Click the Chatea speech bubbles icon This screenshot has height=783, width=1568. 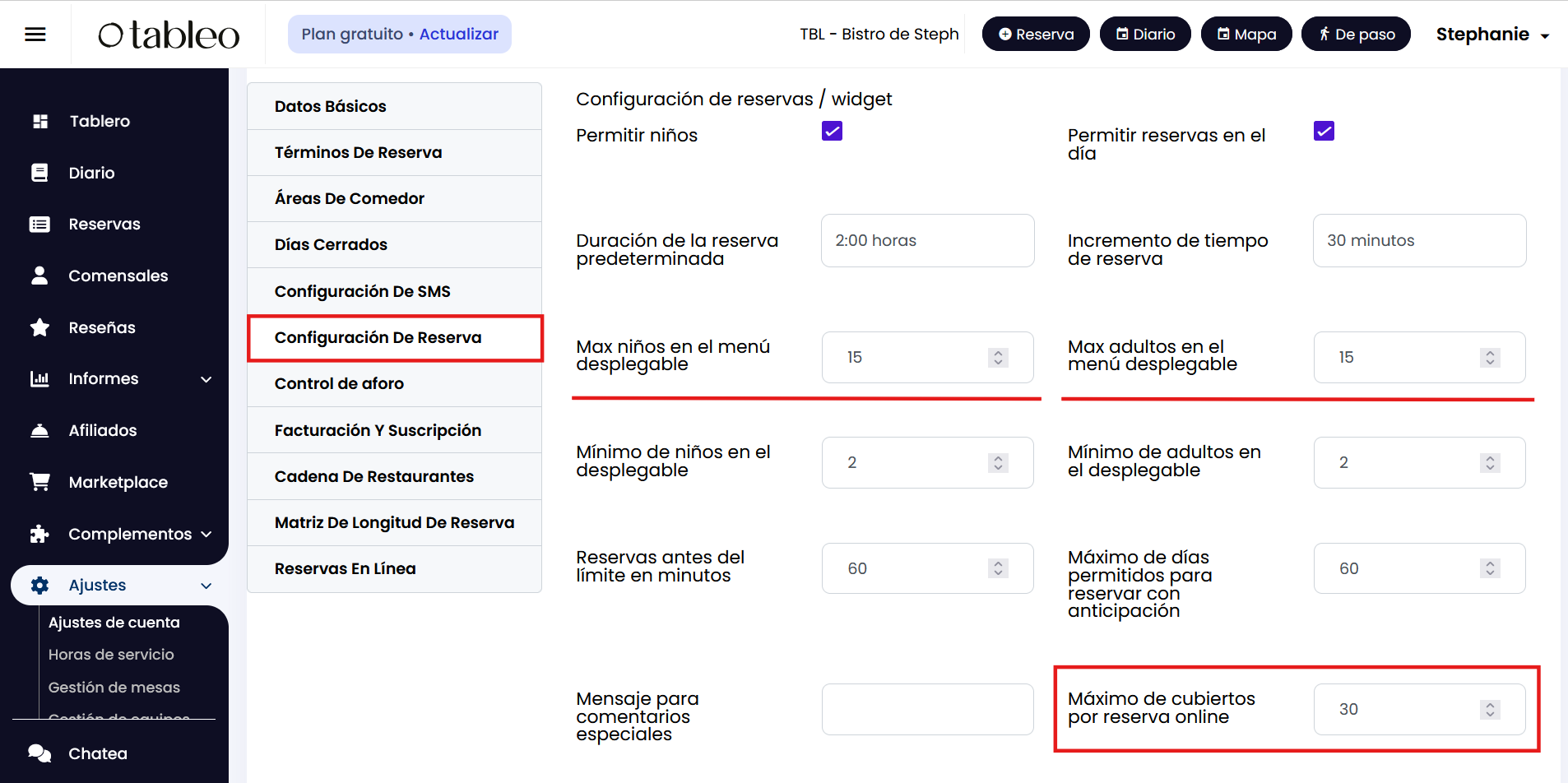39,753
